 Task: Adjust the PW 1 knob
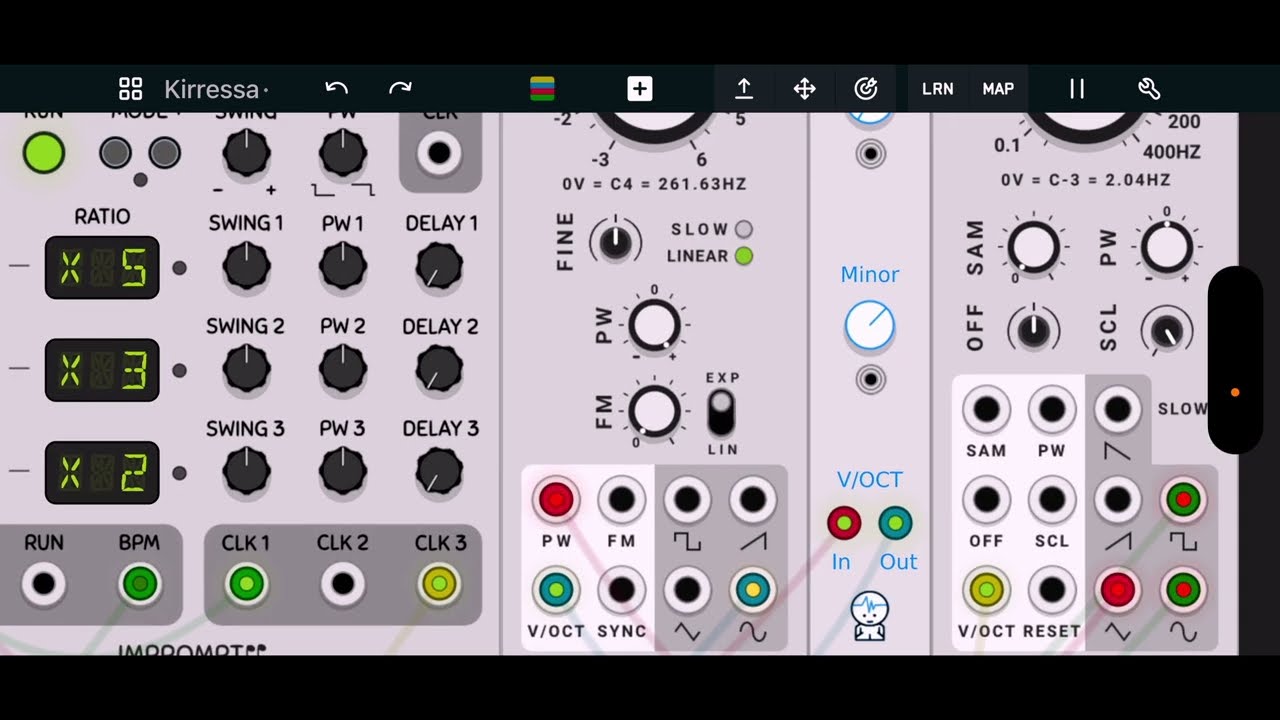click(x=343, y=267)
